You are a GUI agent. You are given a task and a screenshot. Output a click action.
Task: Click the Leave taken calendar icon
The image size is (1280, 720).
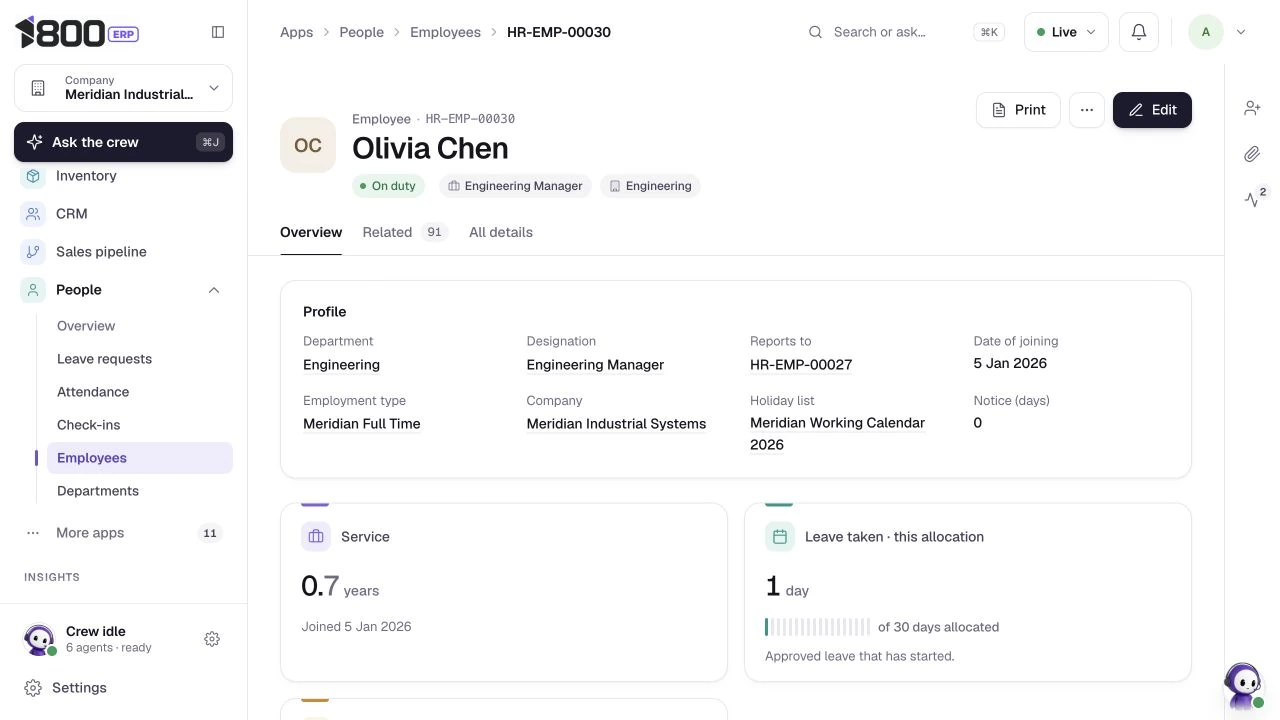(780, 537)
